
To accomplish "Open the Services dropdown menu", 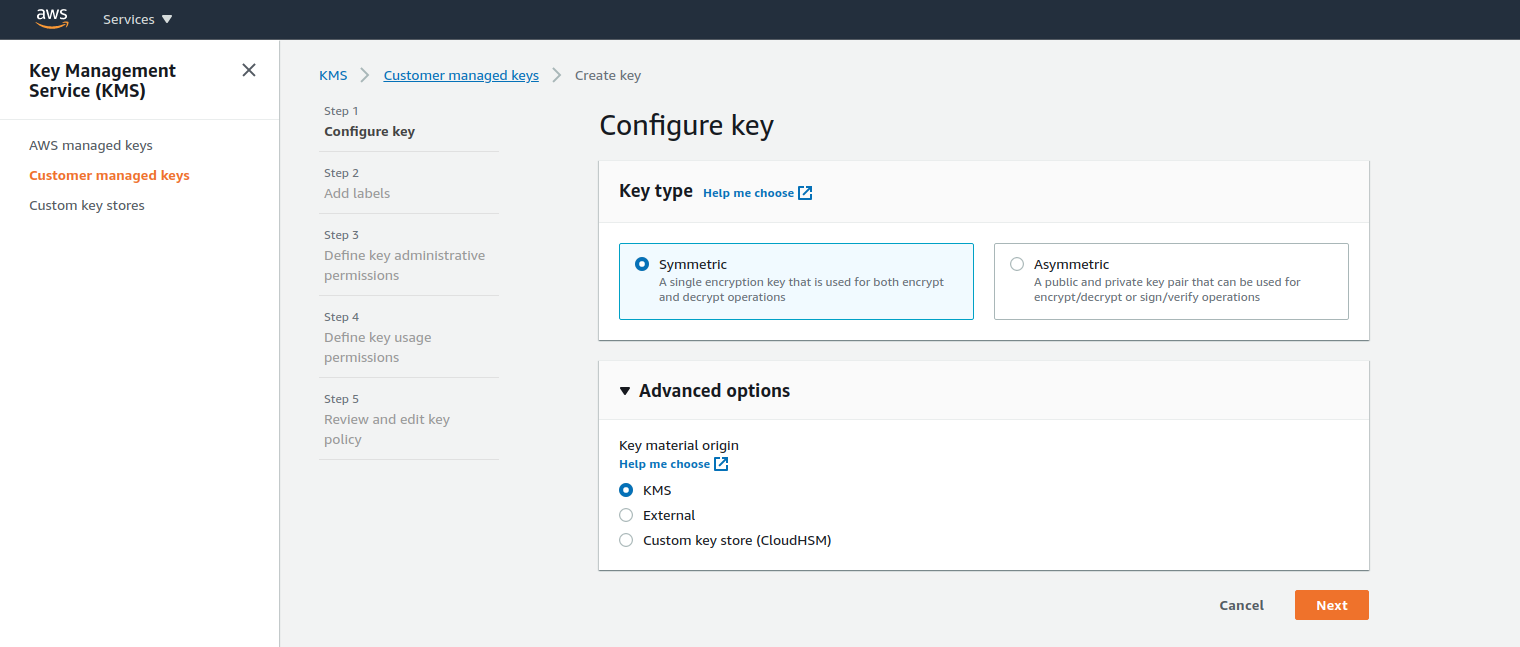I will click(137, 19).
